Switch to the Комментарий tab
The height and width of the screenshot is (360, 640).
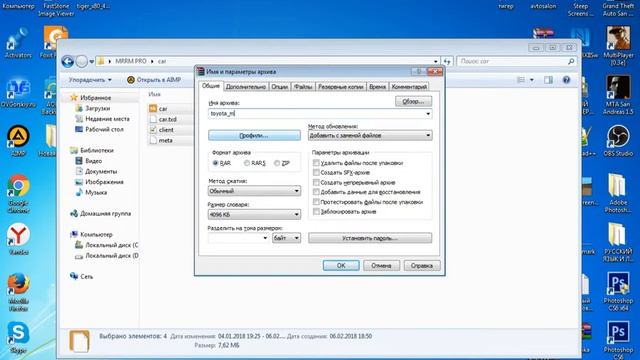point(409,87)
